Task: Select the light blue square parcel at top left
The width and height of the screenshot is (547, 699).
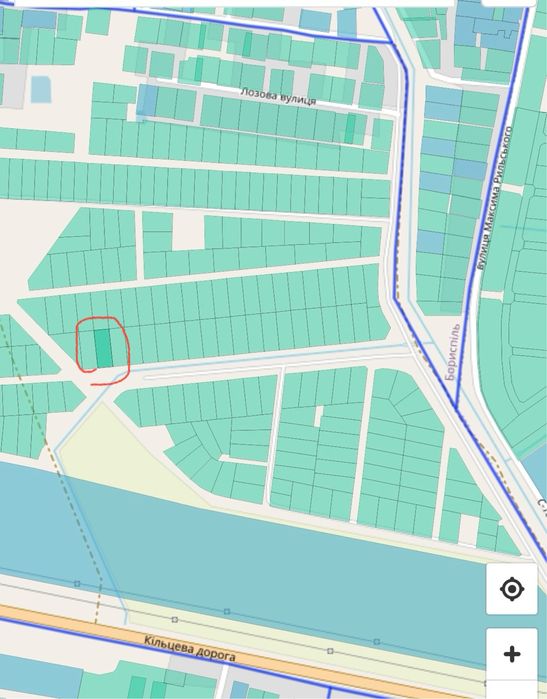Action: (41, 90)
